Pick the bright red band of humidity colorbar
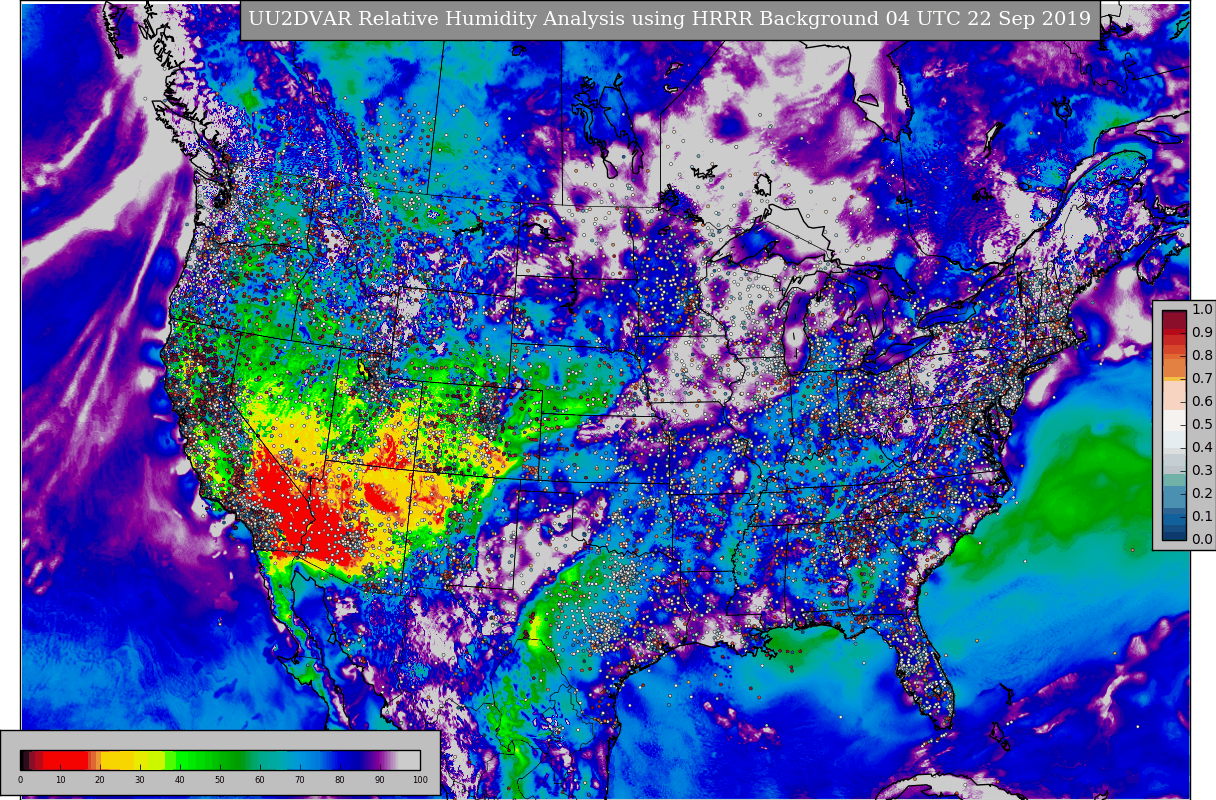Image resolution: width=1216 pixels, height=800 pixels. (64, 760)
